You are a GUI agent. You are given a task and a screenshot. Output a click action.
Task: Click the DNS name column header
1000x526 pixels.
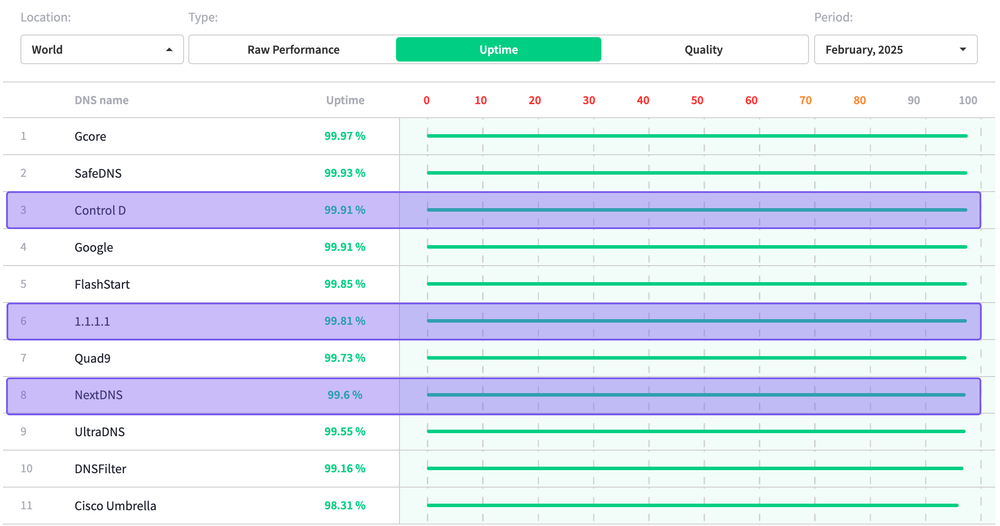pyautogui.click(x=101, y=100)
